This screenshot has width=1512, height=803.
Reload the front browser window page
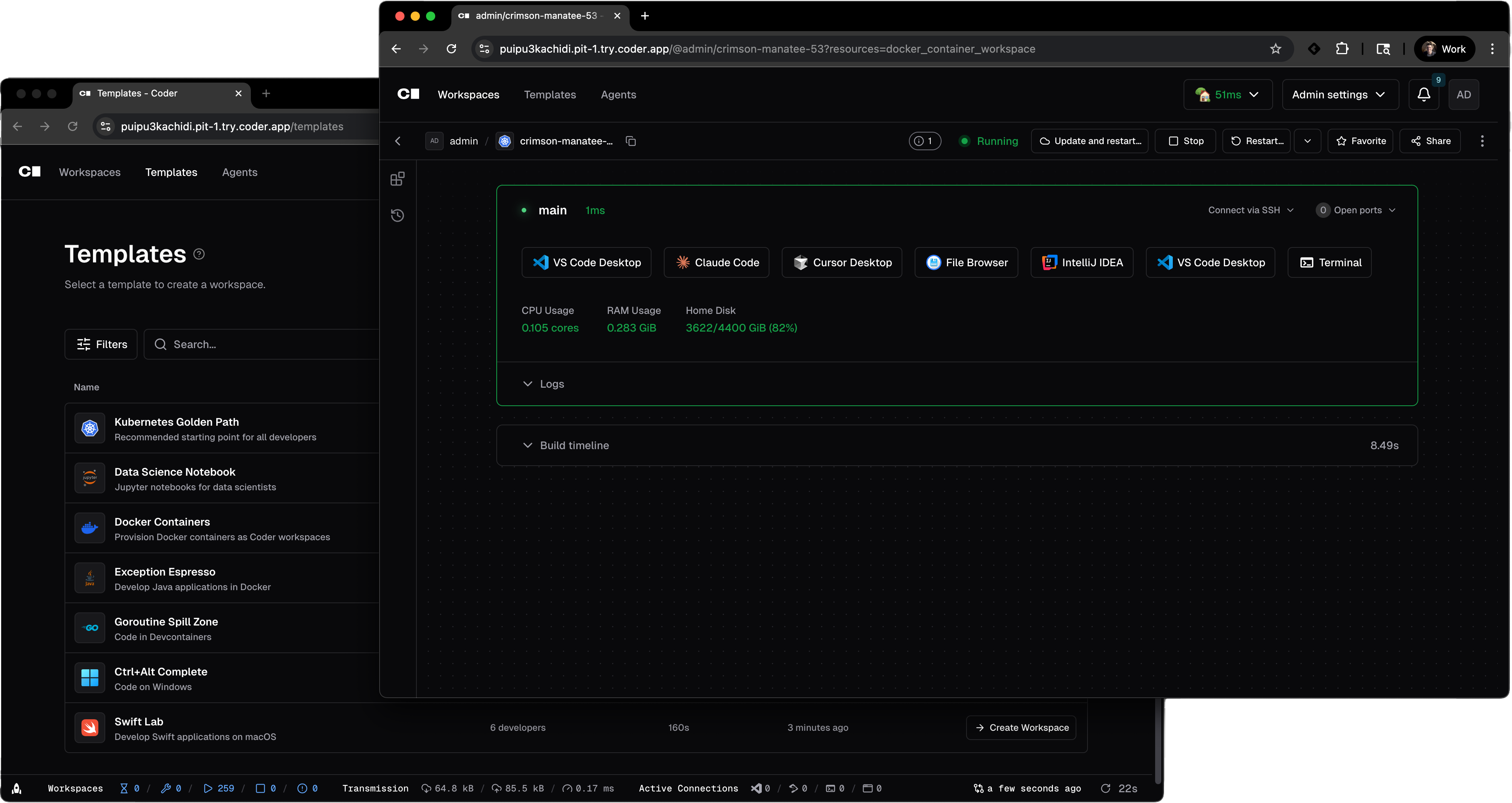click(451, 49)
